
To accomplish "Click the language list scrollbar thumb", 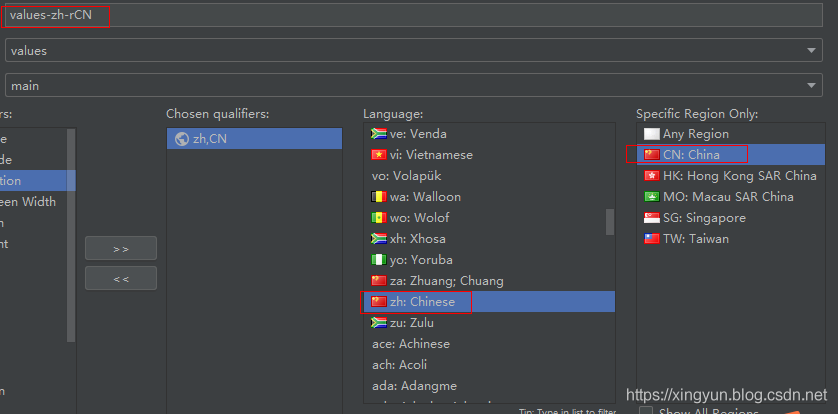I will (x=610, y=221).
